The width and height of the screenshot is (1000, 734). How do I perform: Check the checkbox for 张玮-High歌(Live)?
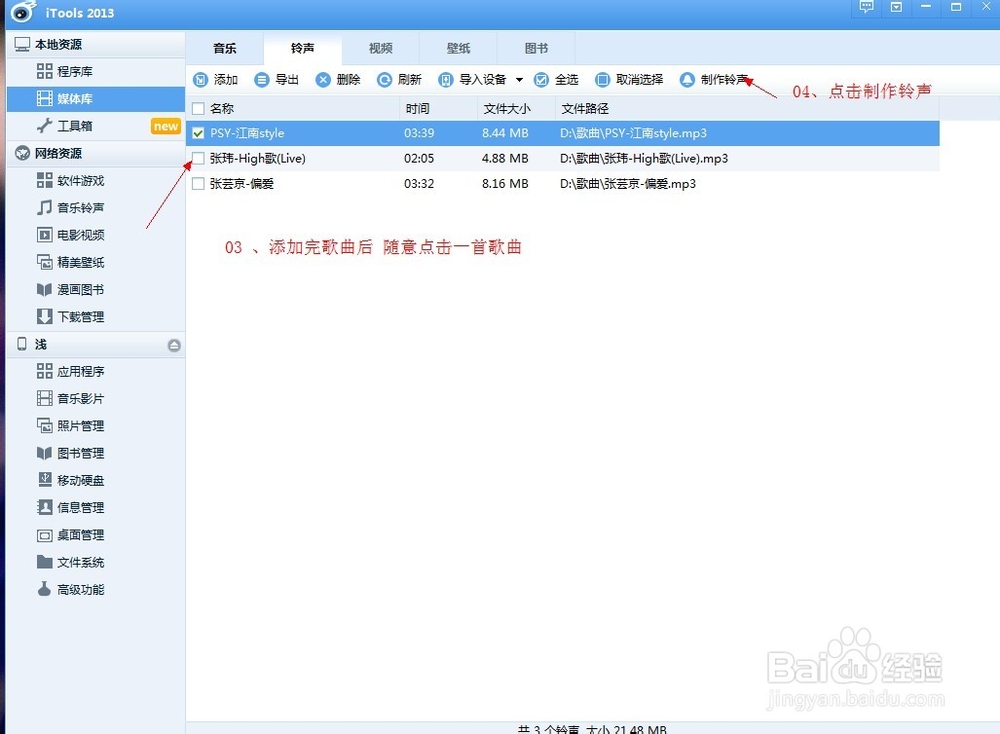197,158
